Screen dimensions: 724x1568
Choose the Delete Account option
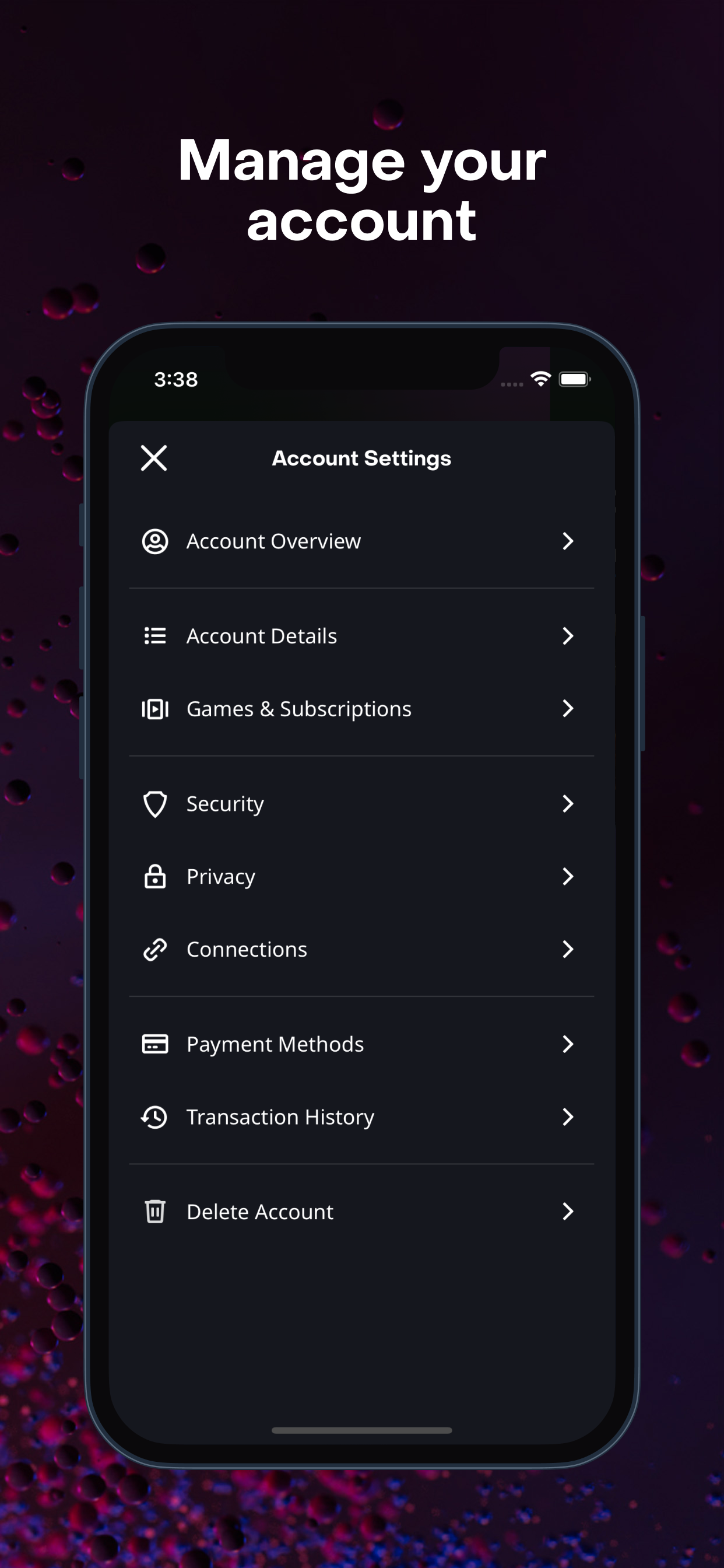pos(361,1212)
